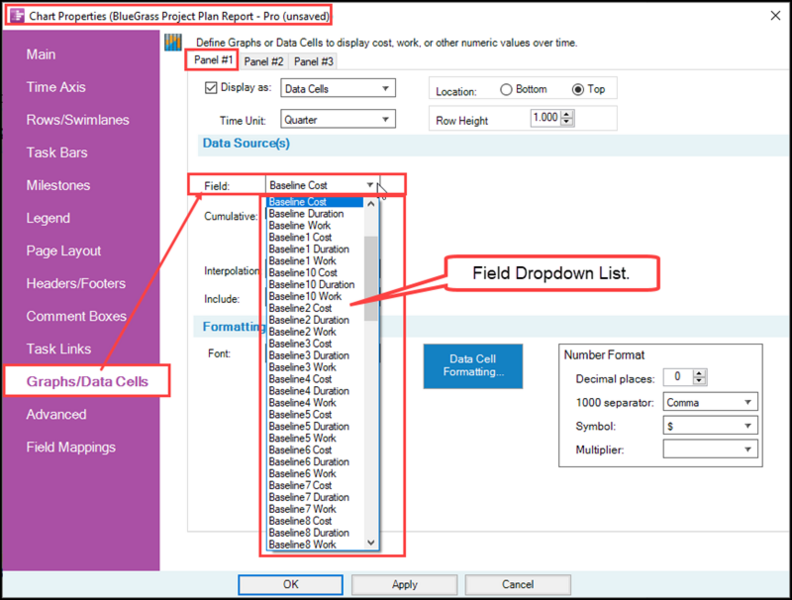Image resolution: width=792 pixels, height=600 pixels.
Task: Select Baseline Duration in the list
Action: click(x=314, y=214)
